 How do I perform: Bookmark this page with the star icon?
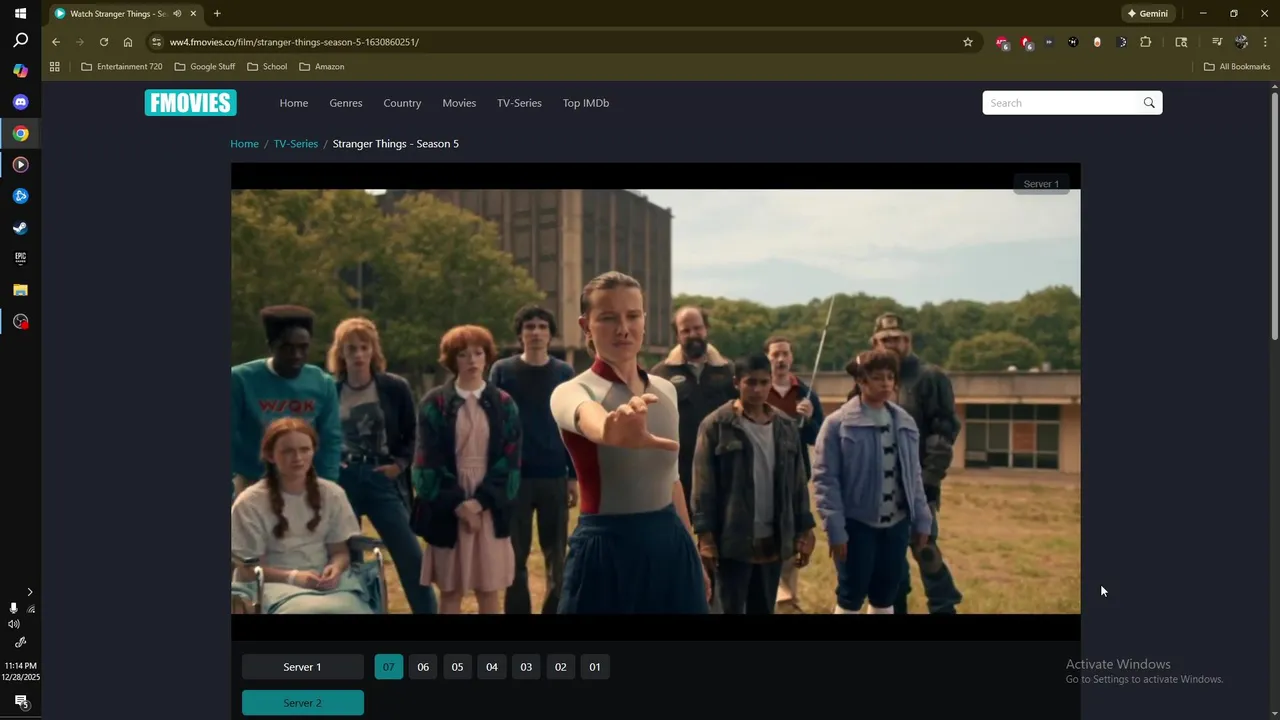[x=968, y=42]
